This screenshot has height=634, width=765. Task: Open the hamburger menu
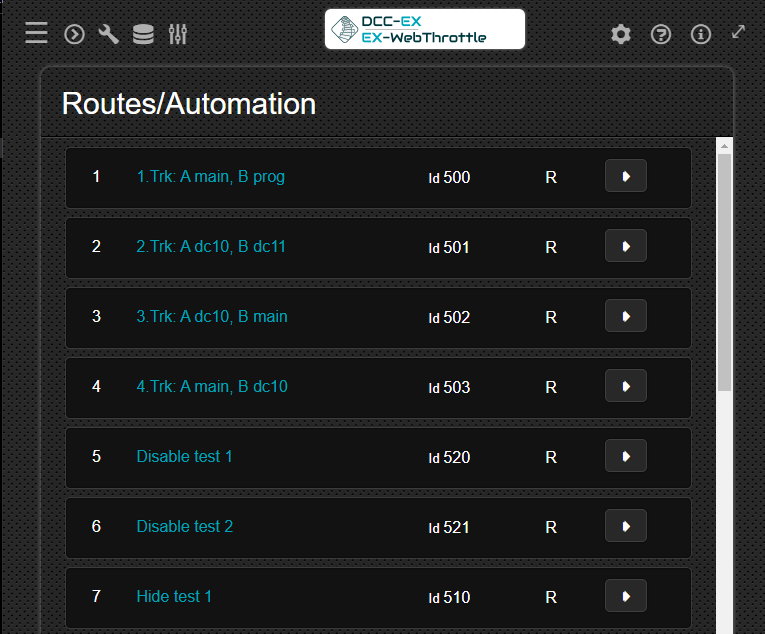pyautogui.click(x=36, y=33)
